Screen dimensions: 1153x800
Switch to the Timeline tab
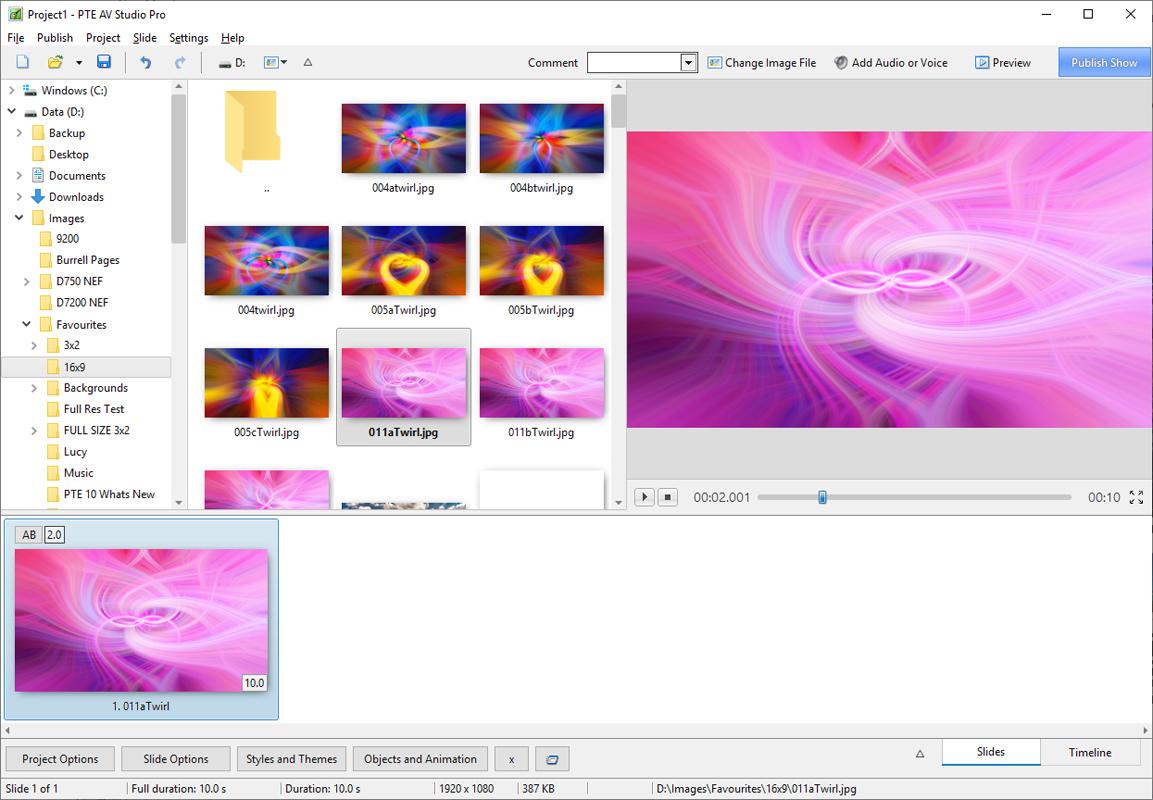point(1089,752)
